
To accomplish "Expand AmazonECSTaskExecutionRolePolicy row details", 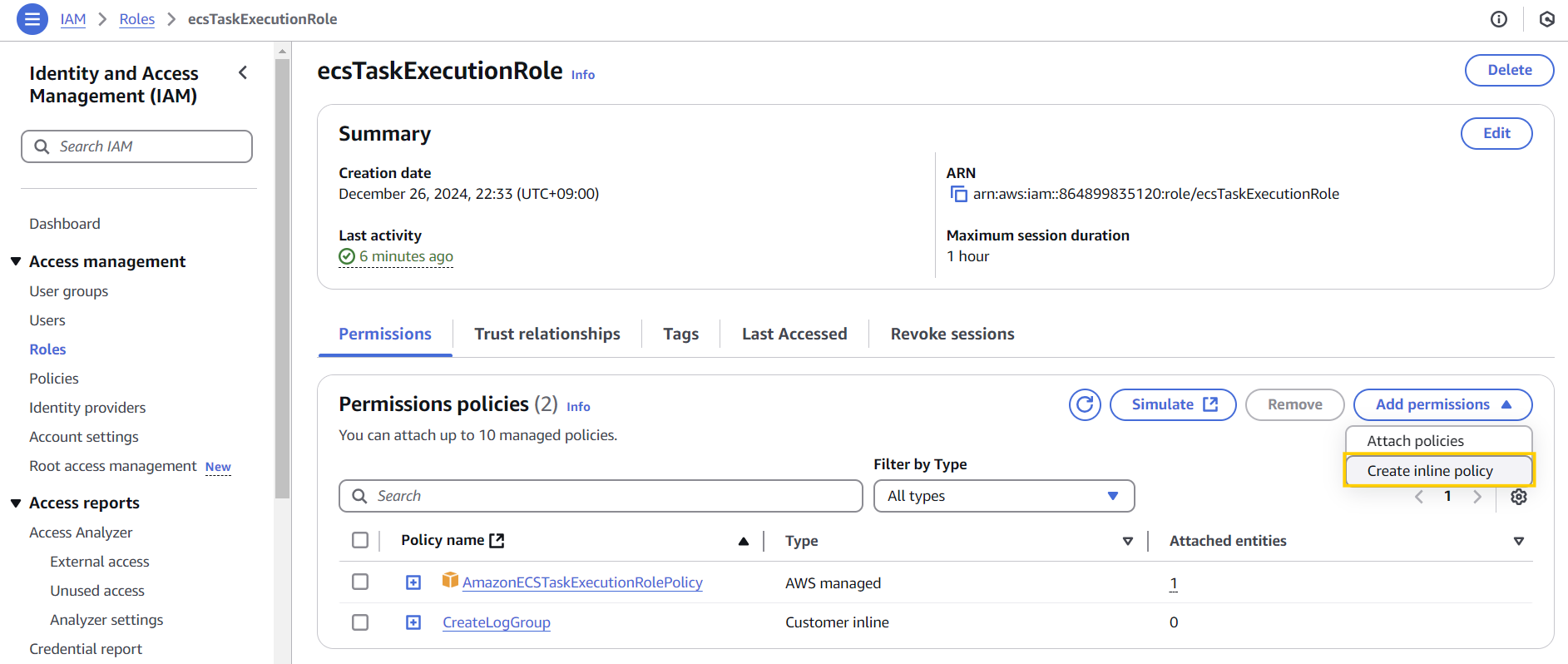I will (x=413, y=582).
